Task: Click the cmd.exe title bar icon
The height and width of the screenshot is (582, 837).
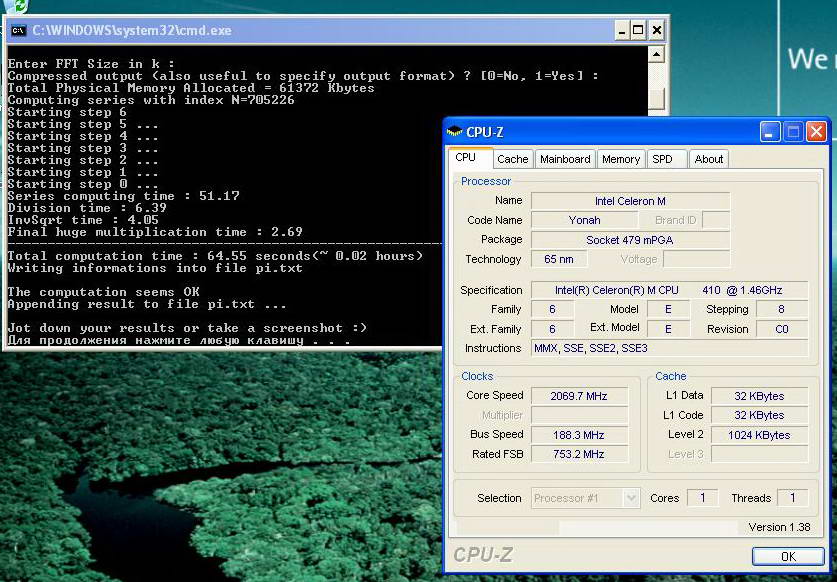Action: 18,30
